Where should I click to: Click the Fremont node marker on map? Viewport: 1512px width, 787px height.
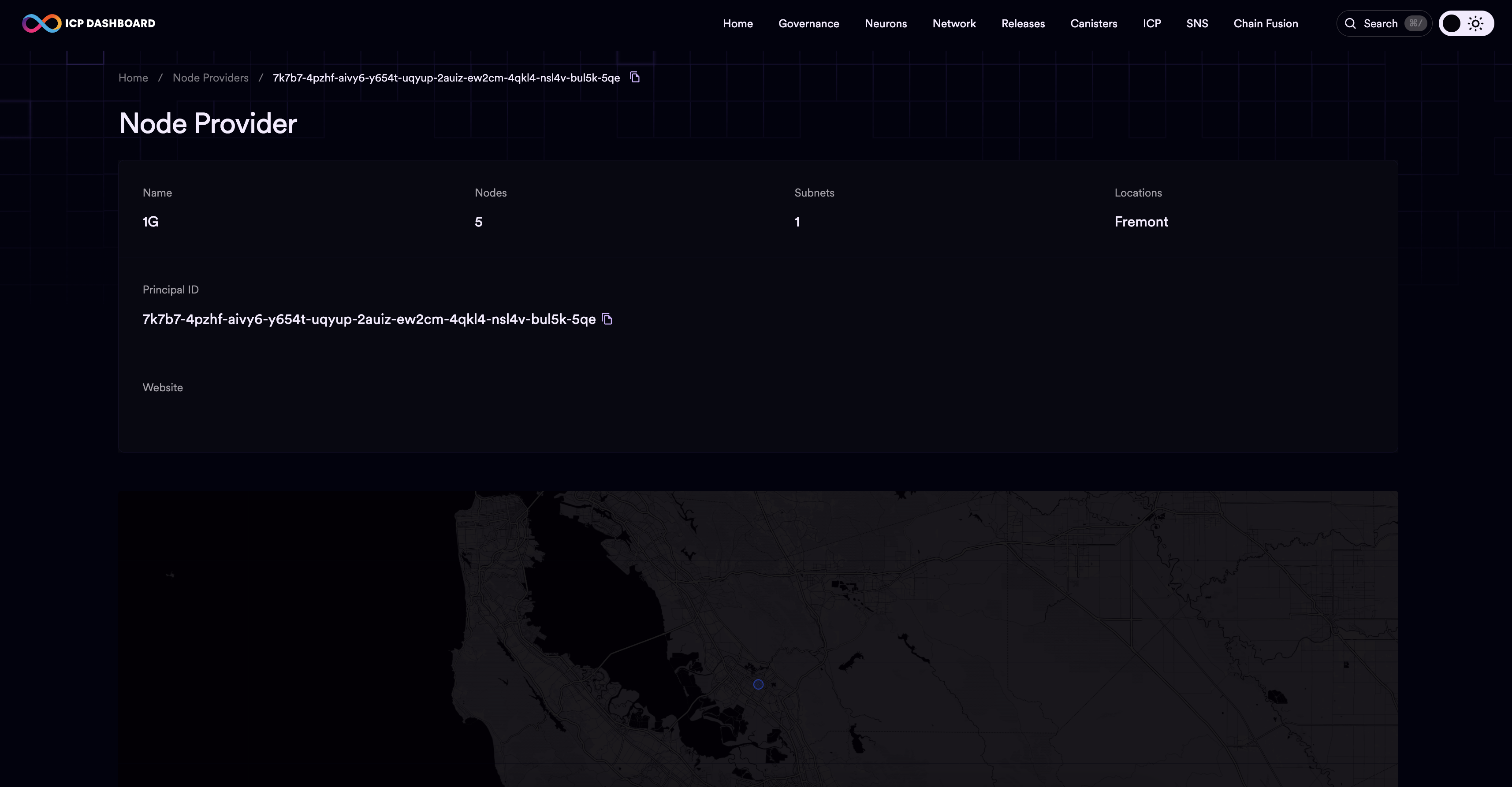click(758, 684)
